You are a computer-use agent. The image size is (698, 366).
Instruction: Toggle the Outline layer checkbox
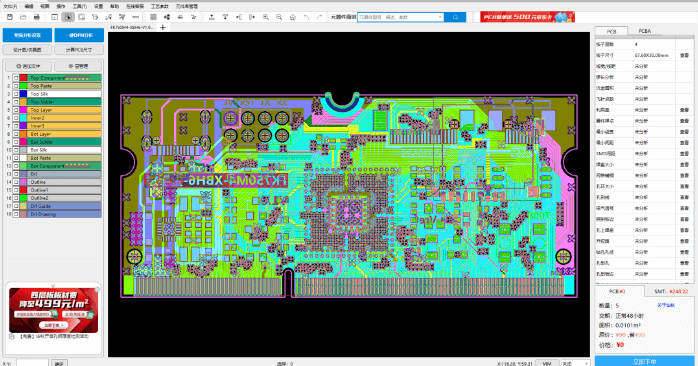click(16, 182)
